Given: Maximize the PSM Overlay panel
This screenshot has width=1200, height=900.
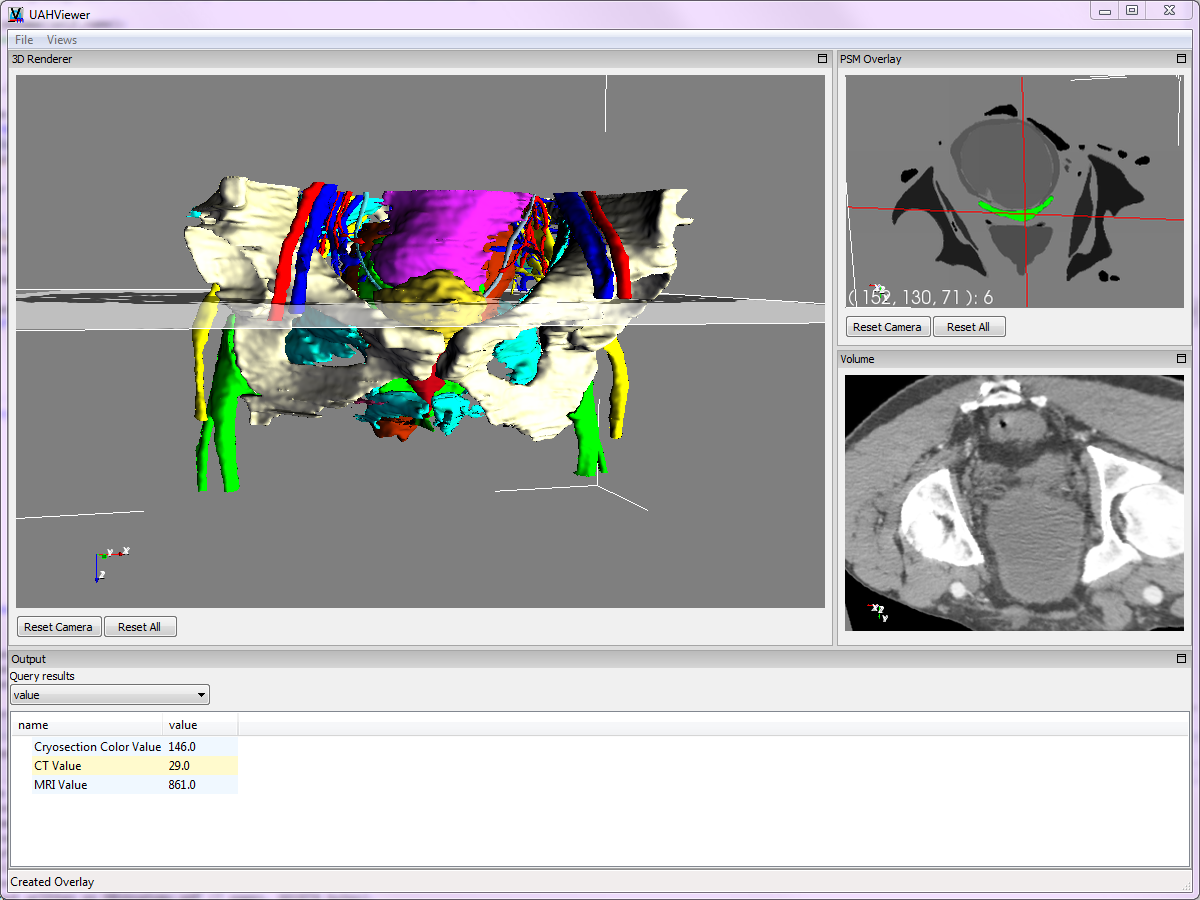Looking at the screenshot, I should [x=1181, y=59].
